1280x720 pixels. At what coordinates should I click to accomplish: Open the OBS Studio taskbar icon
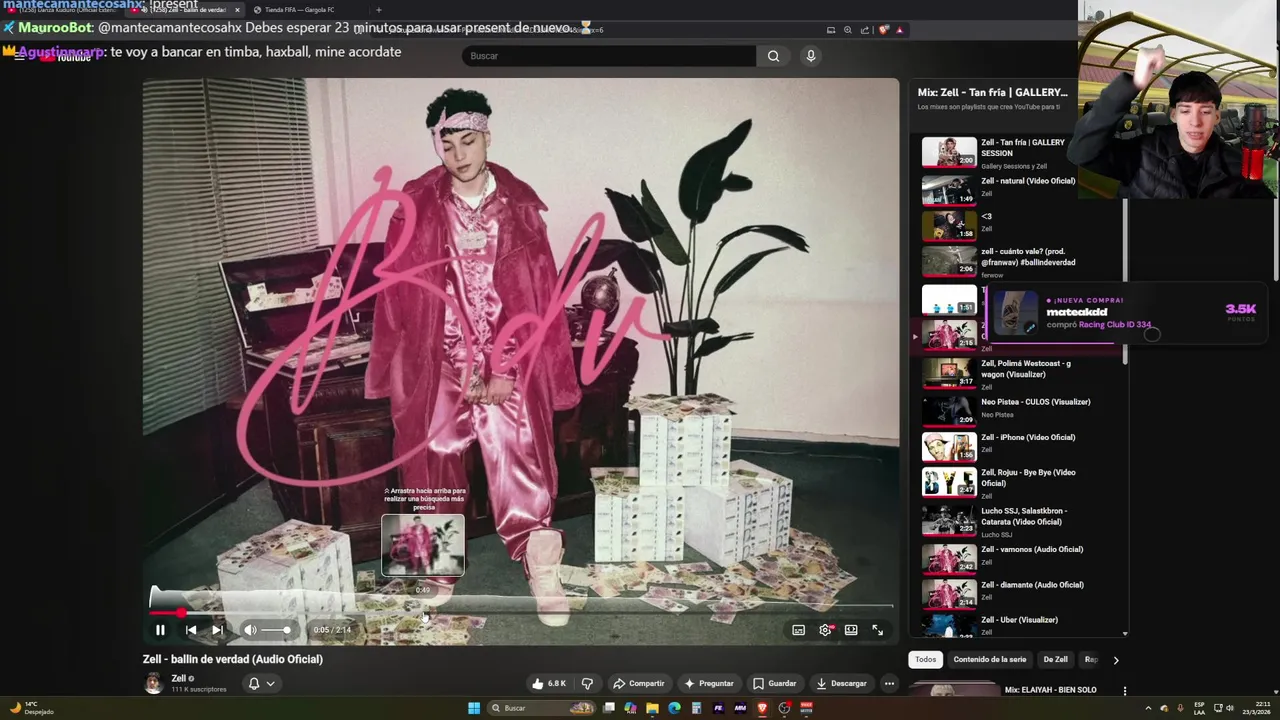pyautogui.click(x=784, y=708)
